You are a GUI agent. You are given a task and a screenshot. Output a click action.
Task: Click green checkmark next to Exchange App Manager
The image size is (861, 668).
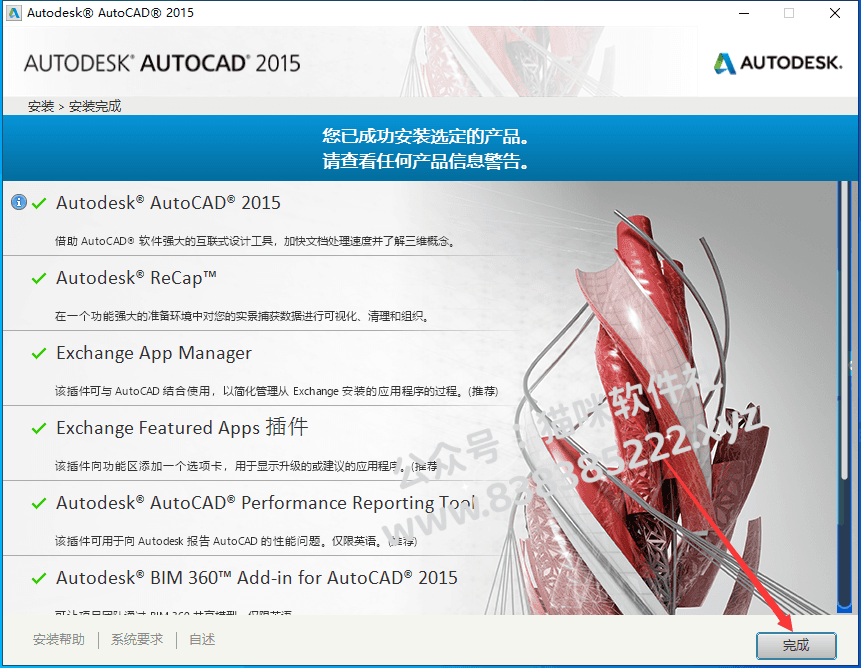tap(39, 353)
